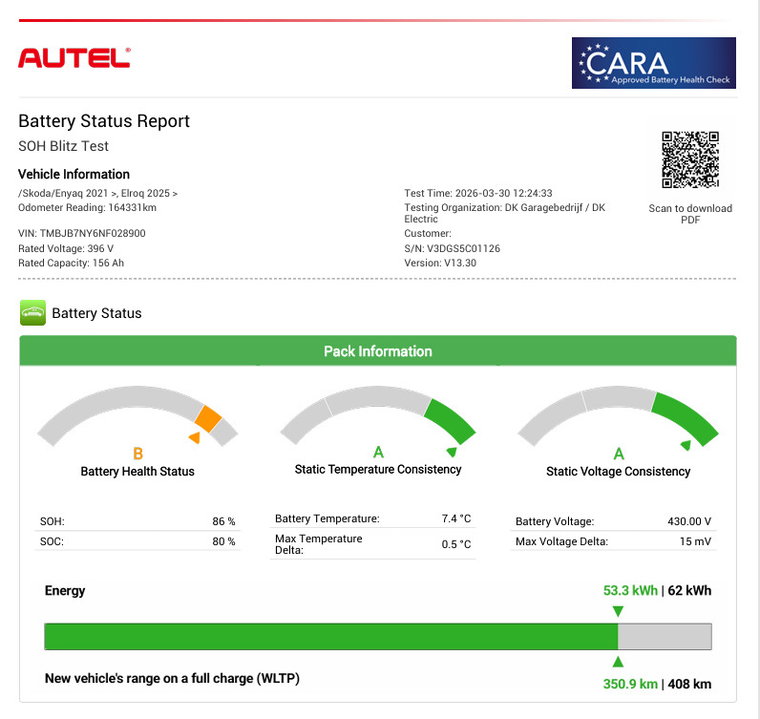
Task: Click the Max Voltage Delta value '15 mV'
Action: coord(696,541)
